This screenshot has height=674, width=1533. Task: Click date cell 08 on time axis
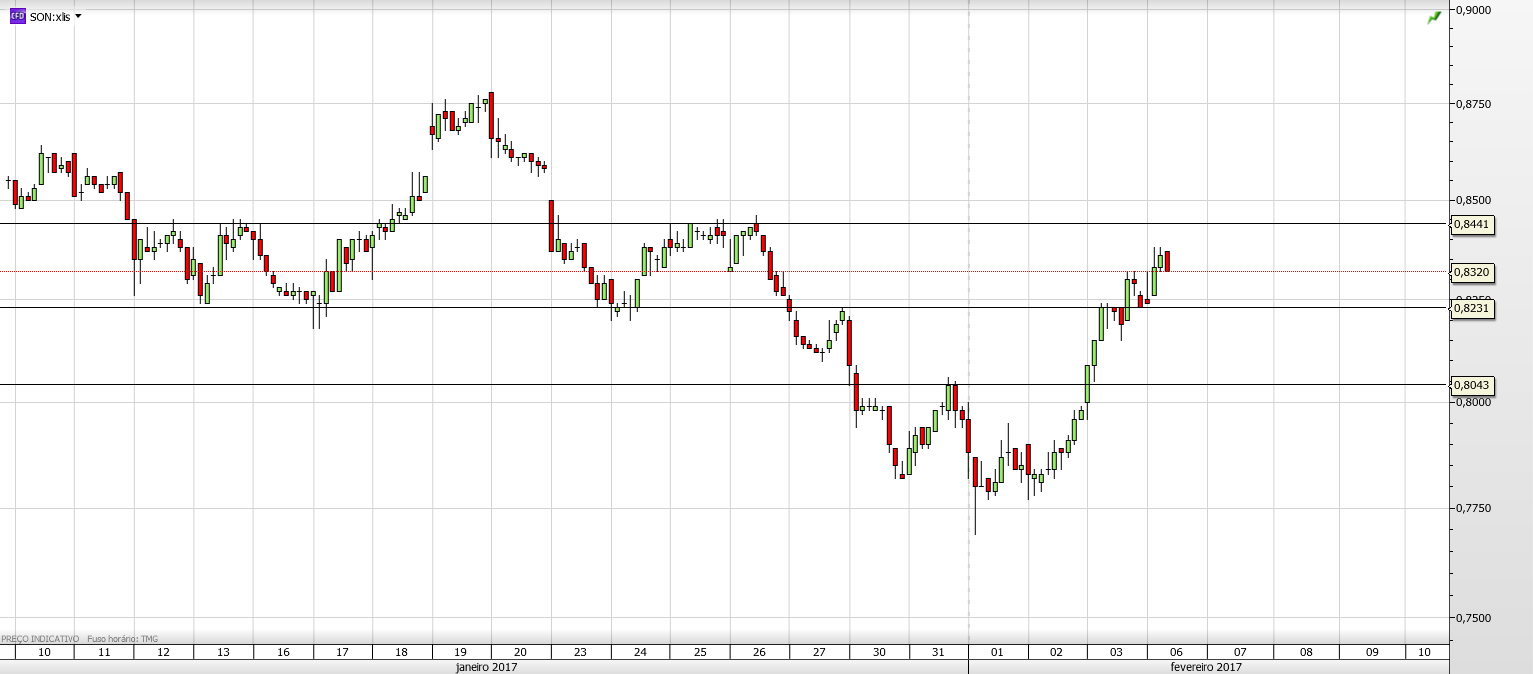1306,652
